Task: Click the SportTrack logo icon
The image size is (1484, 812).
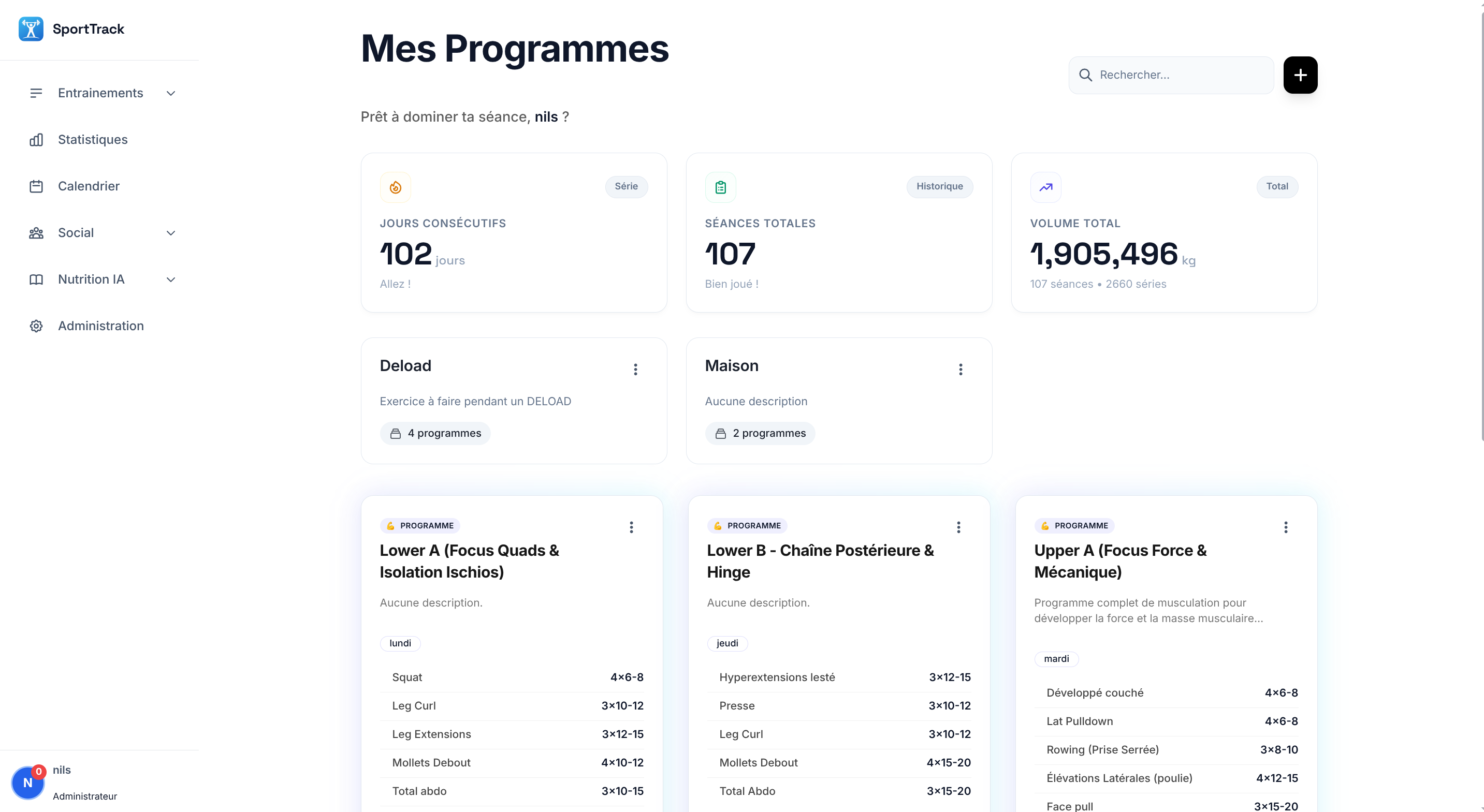Action: tap(31, 29)
